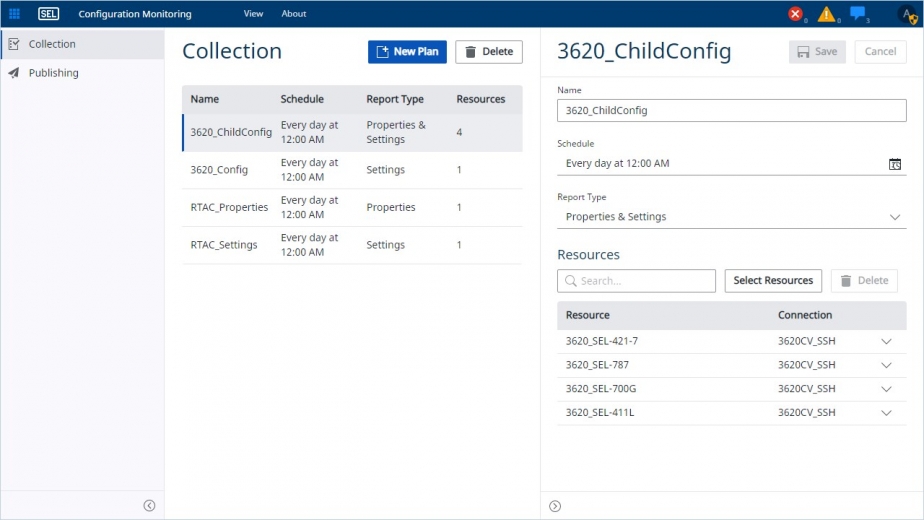Click the New Plan button
This screenshot has width=924, height=520.
click(x=407, y=52)
